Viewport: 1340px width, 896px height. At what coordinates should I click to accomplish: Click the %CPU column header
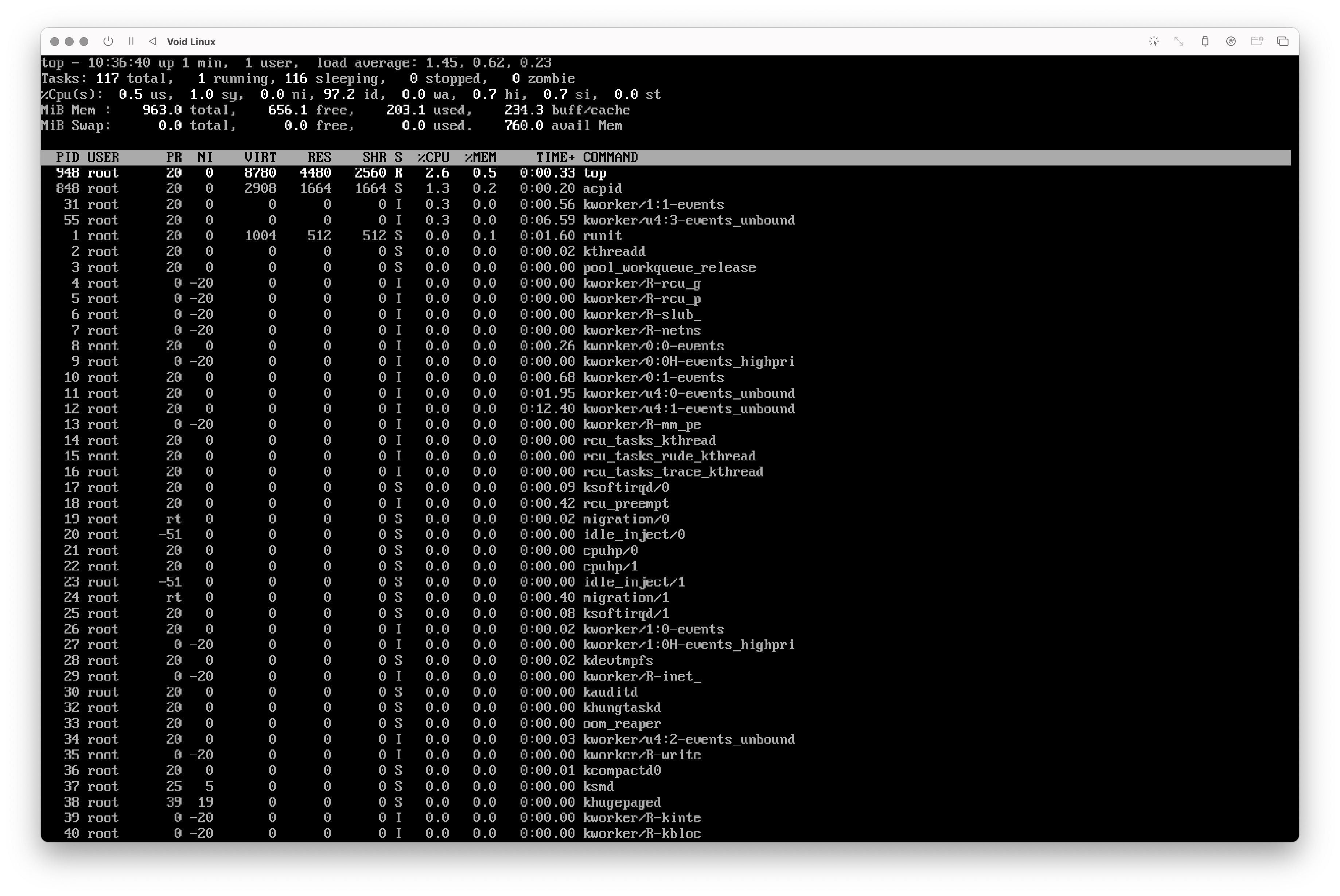433,157
